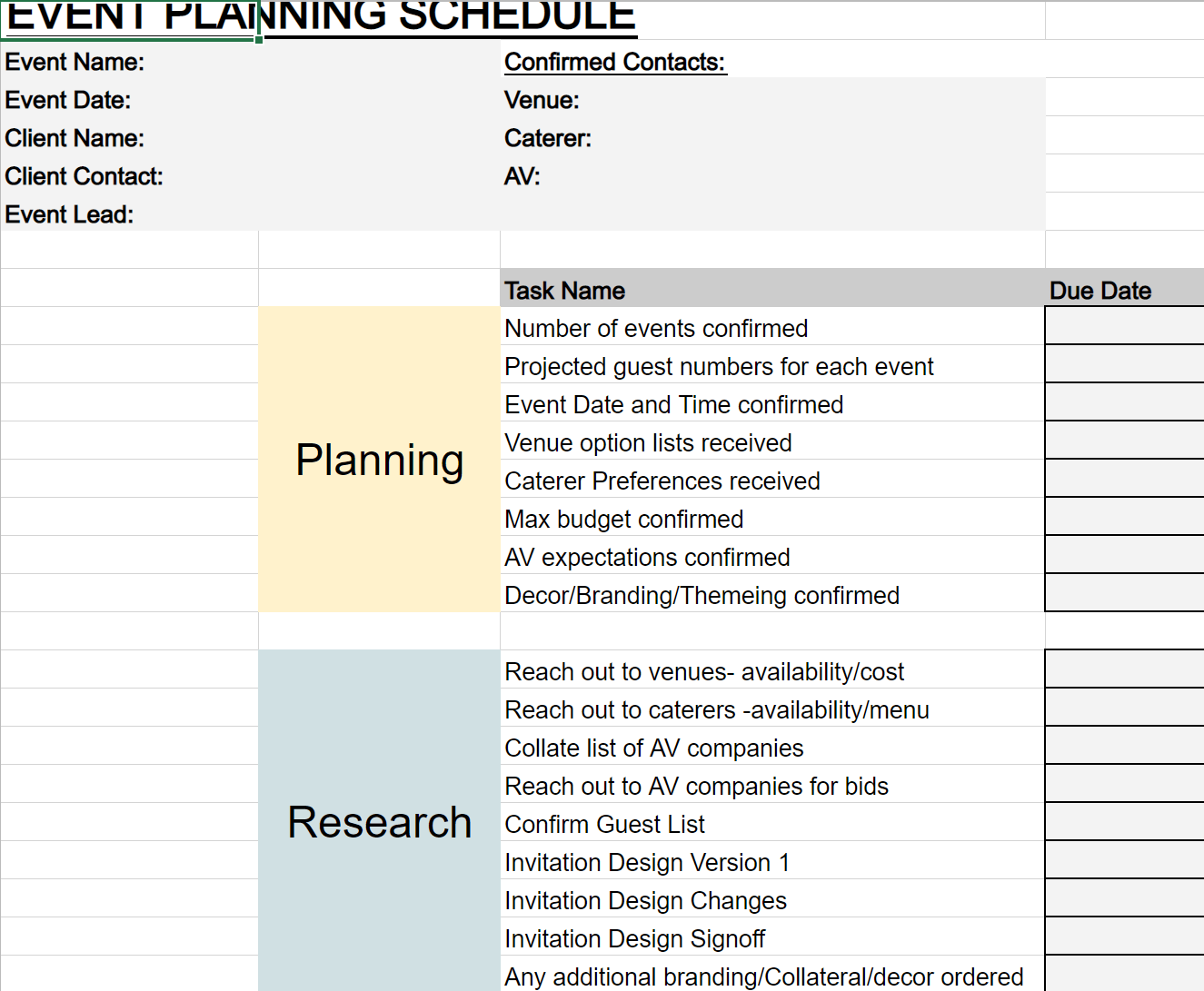1204x991 pixels.
Task: Select the Decor/Branding/Themeing confirmed cell
Action: tap(772, 595)
